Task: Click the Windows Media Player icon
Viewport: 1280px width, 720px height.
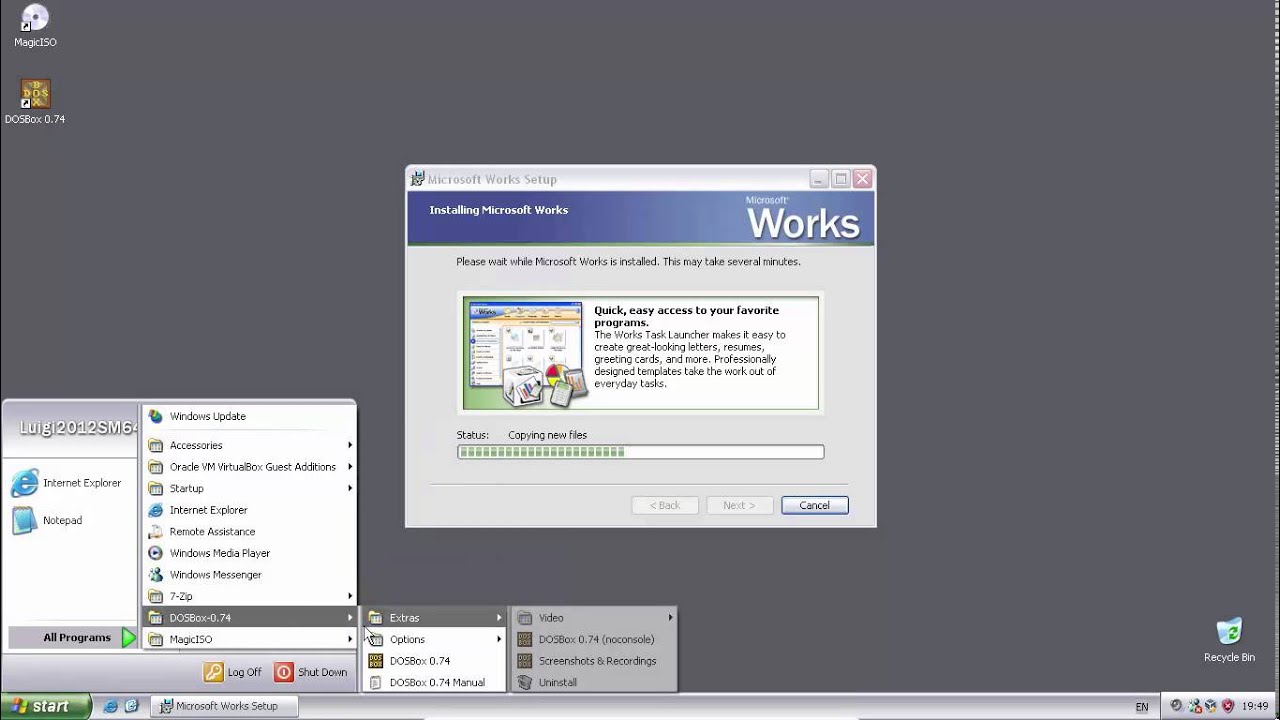Action: tap(156, 553)
